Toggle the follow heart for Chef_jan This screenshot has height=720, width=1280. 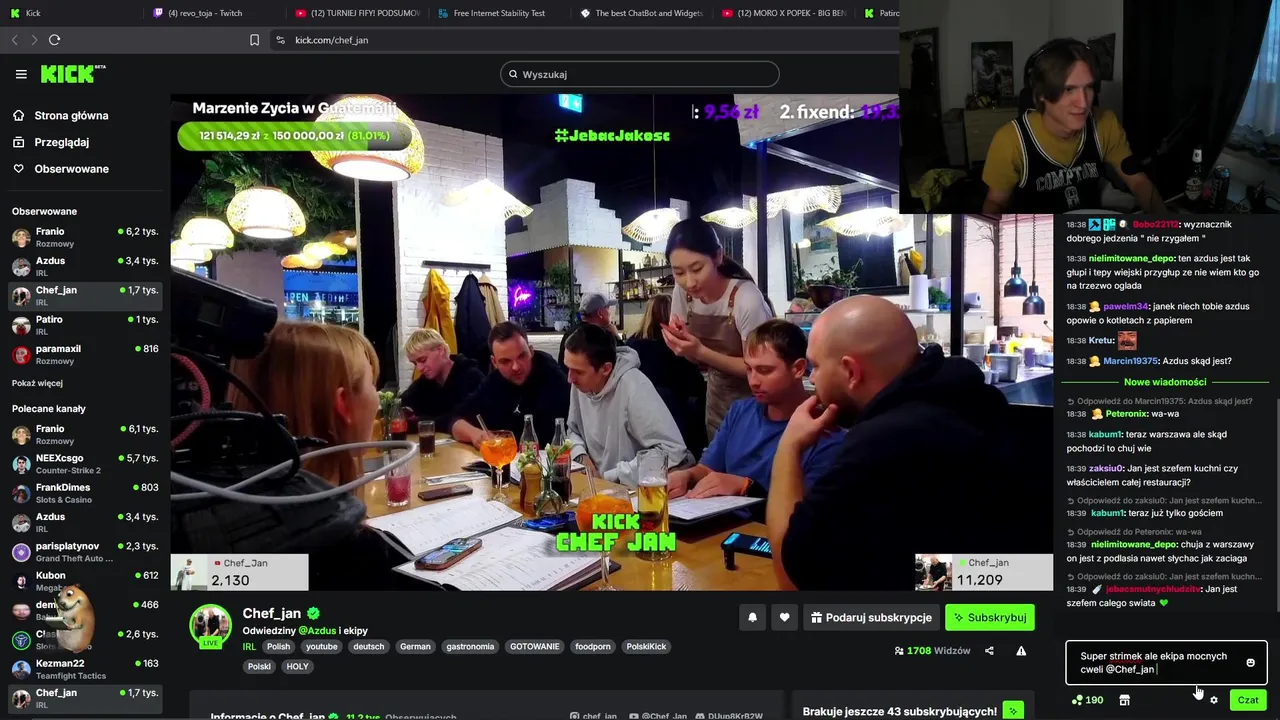(x=784, y=618)
